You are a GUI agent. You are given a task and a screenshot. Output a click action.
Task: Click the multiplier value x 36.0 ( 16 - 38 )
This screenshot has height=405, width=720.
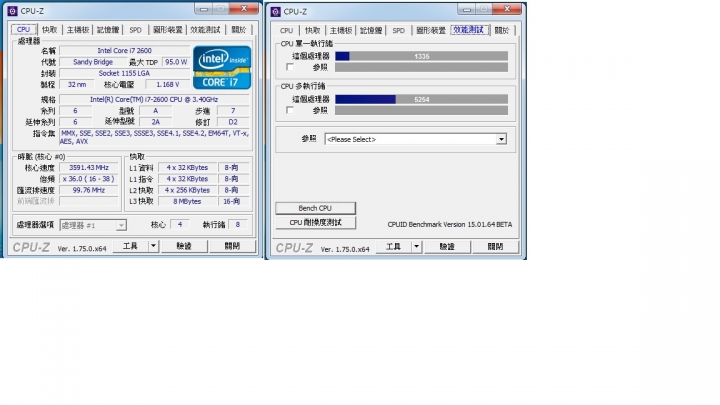(89, 179)
